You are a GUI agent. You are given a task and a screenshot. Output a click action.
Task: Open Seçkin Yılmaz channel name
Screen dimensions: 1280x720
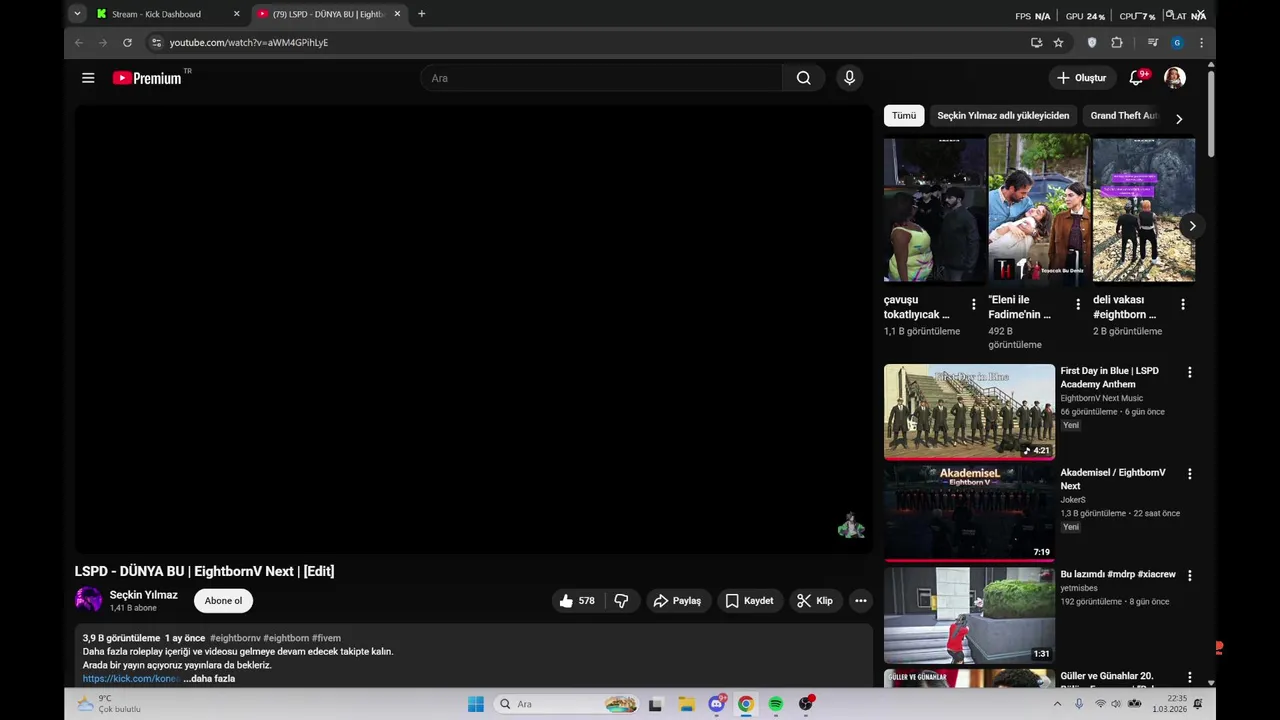point(143,595)
